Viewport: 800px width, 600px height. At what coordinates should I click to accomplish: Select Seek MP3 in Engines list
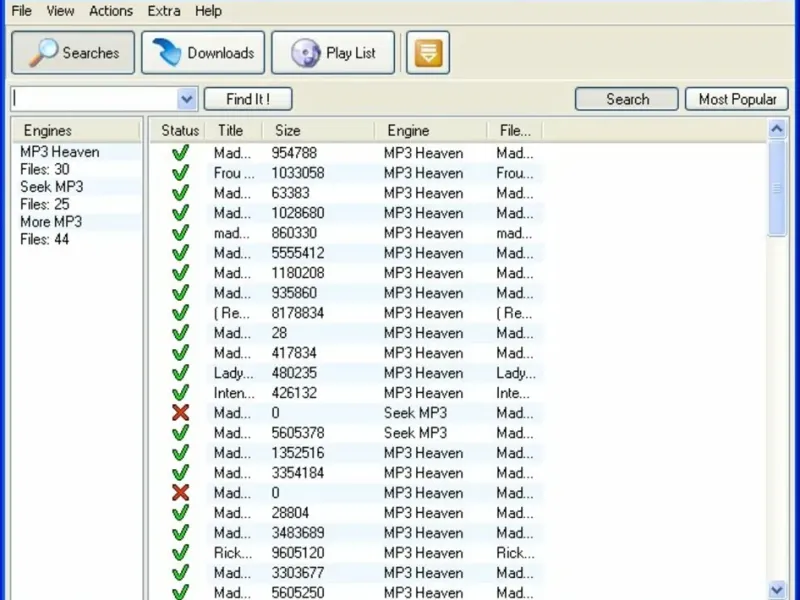[52, 187]
